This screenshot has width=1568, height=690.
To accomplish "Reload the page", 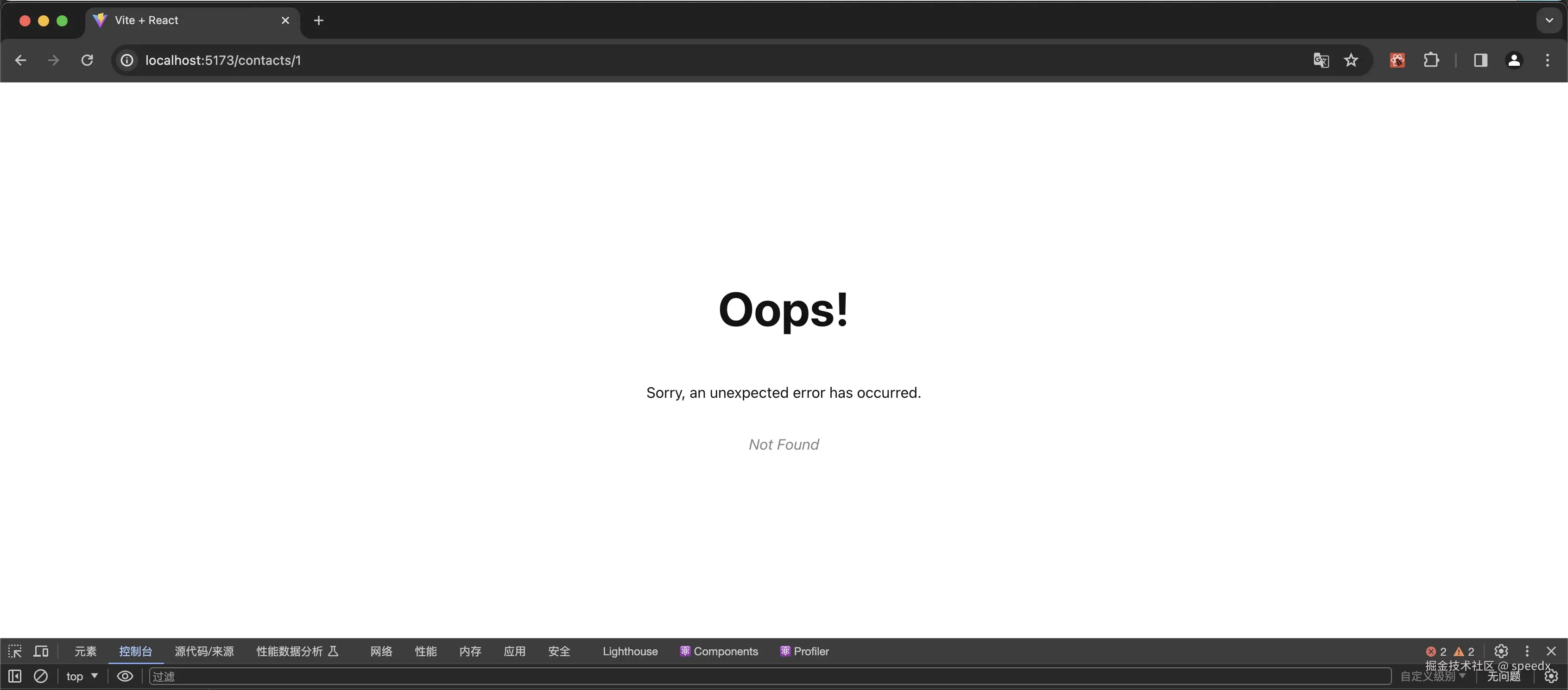I will point(87,60).
